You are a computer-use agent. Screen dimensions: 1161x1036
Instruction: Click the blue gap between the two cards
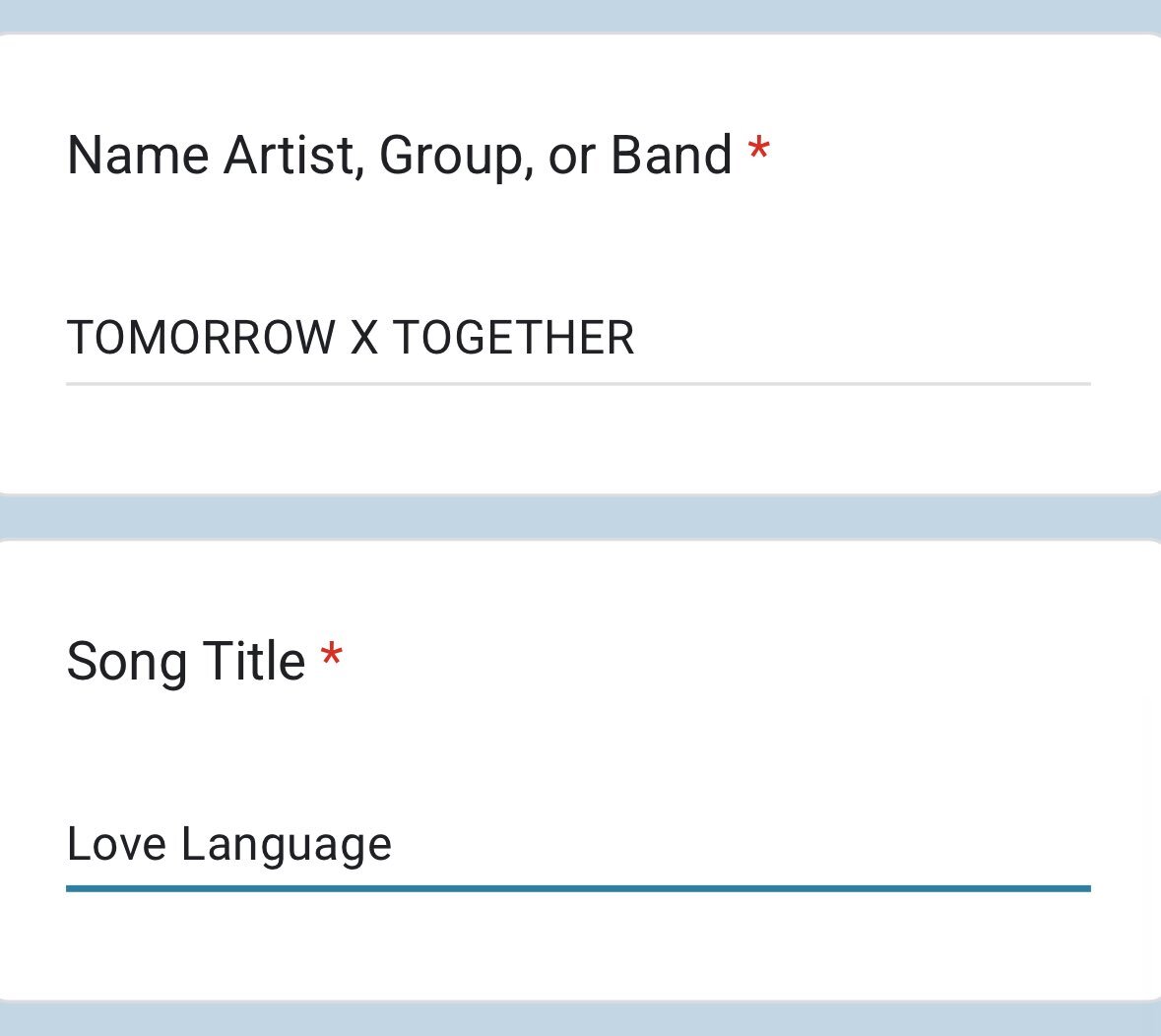[x=581, y=517]
